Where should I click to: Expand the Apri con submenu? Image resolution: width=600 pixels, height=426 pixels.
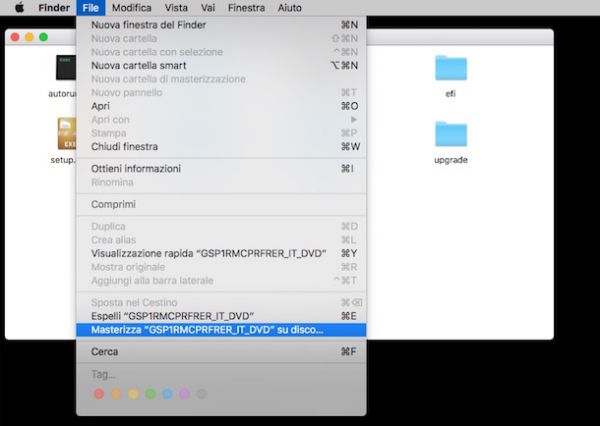(x=112, y=119)
